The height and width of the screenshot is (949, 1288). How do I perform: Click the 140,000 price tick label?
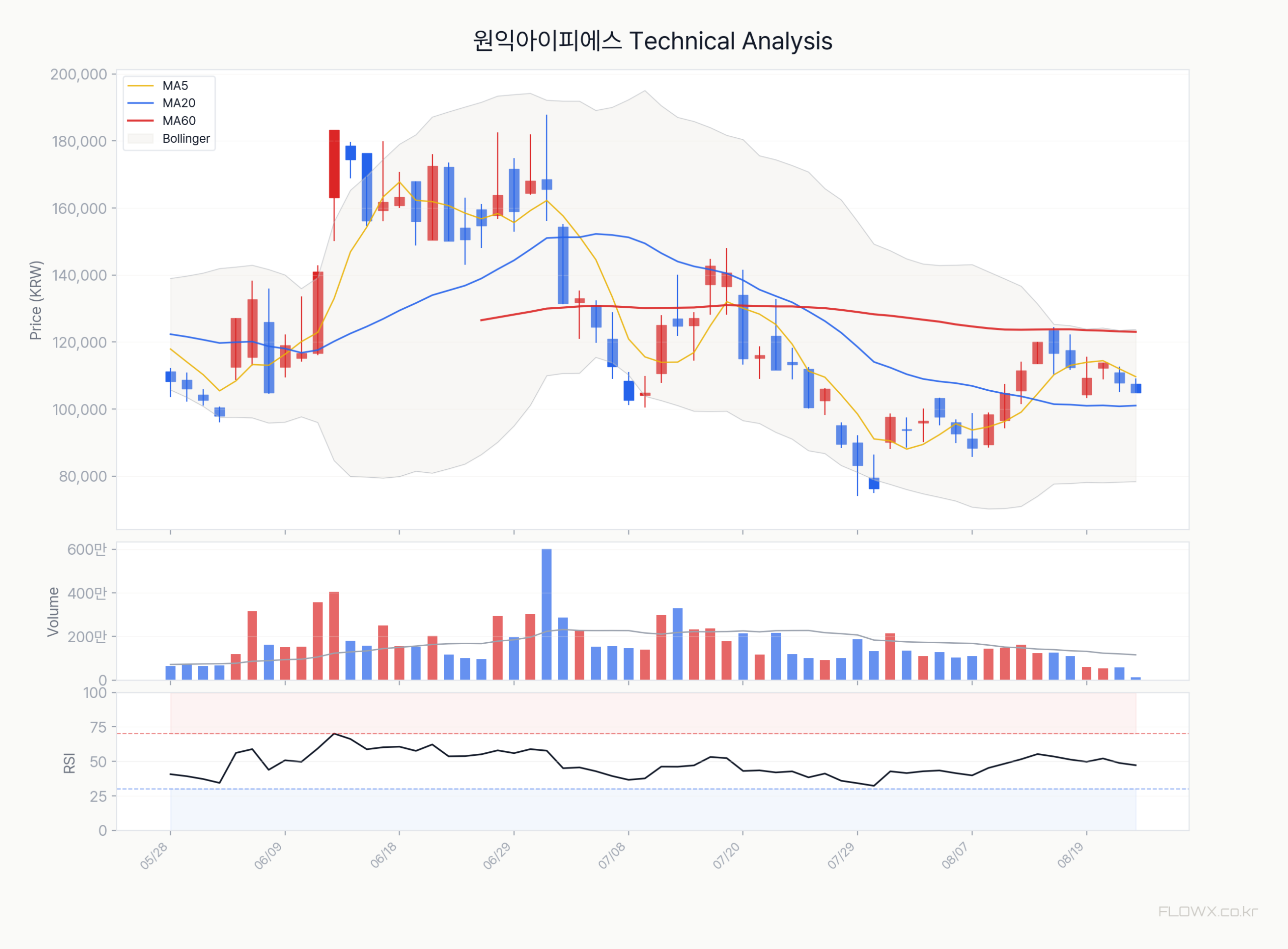click(79, 275)
